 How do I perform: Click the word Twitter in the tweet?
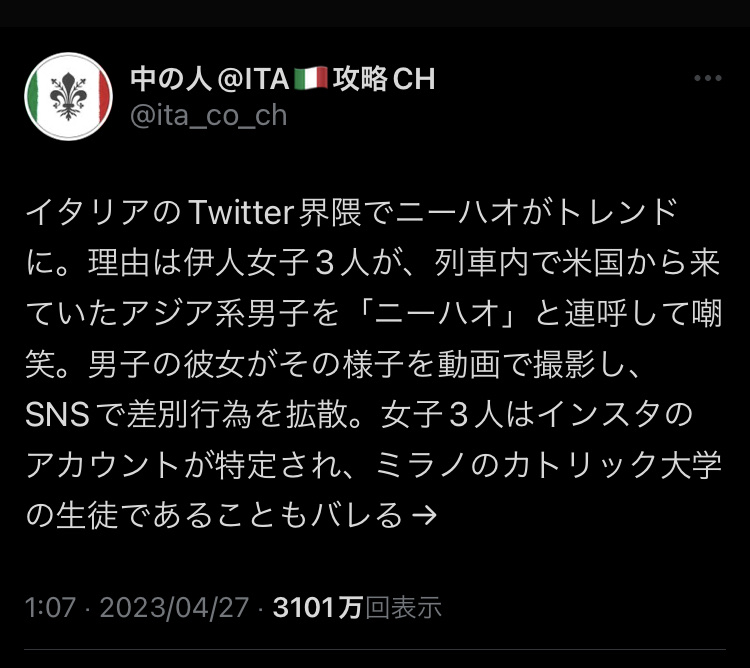click(242, 212)
